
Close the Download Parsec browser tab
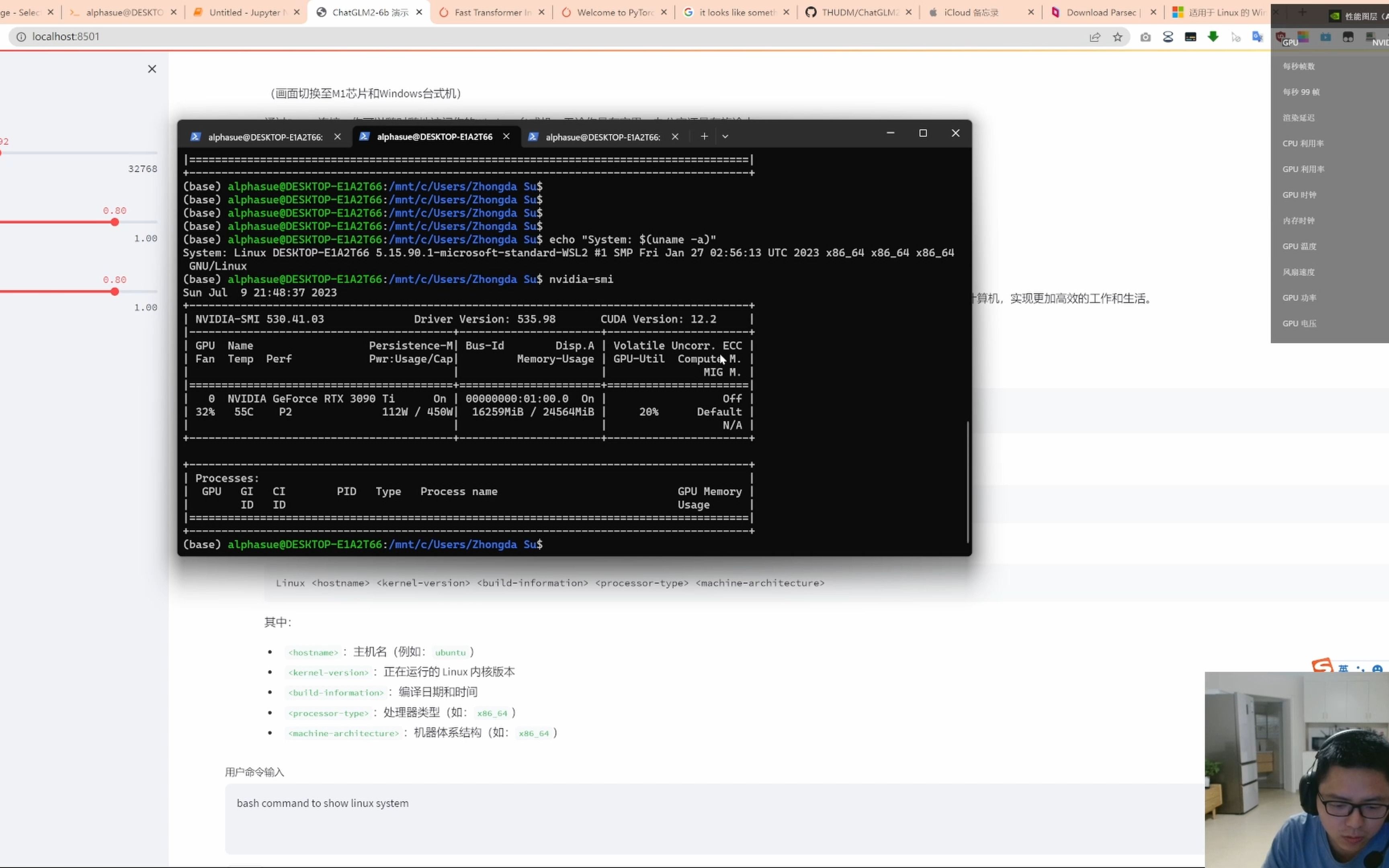(x=1153, y=12)
